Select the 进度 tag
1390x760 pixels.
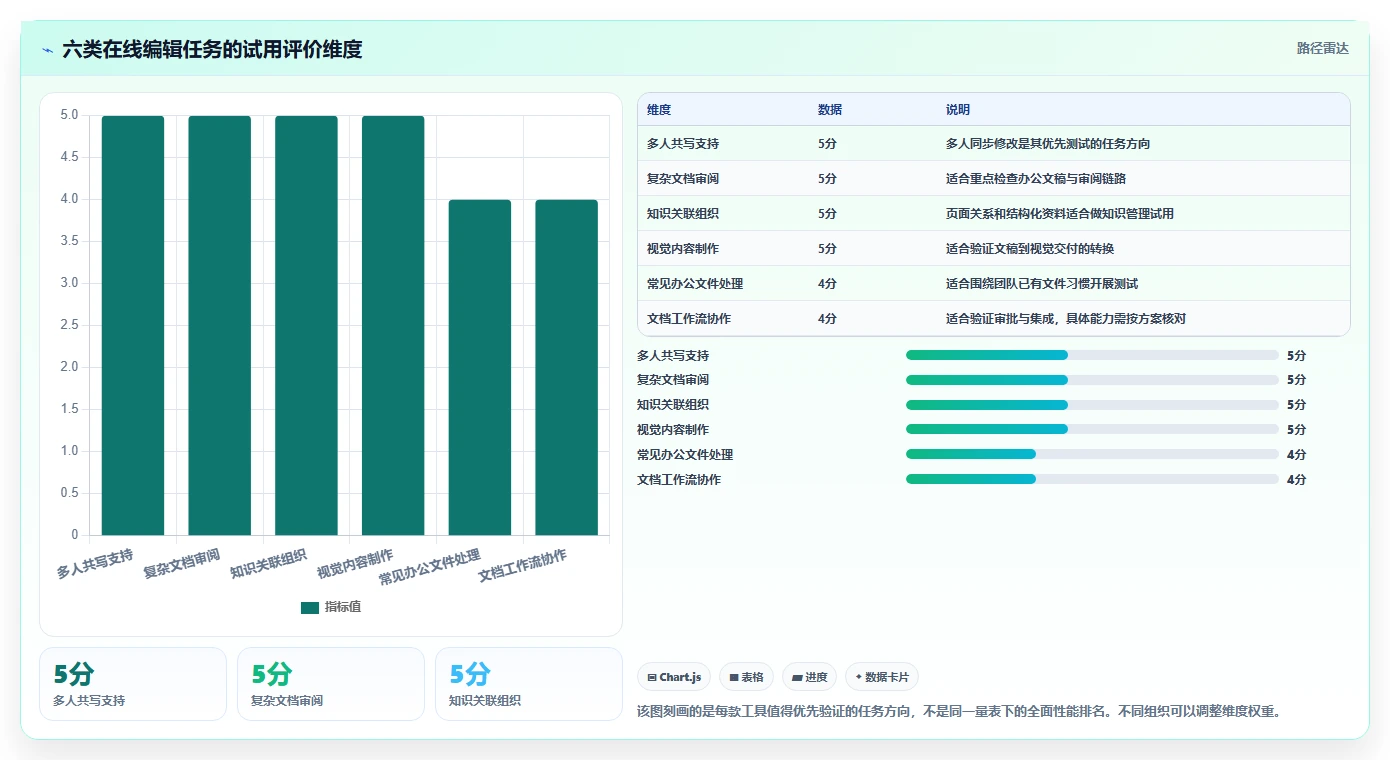tap(809, 677)
